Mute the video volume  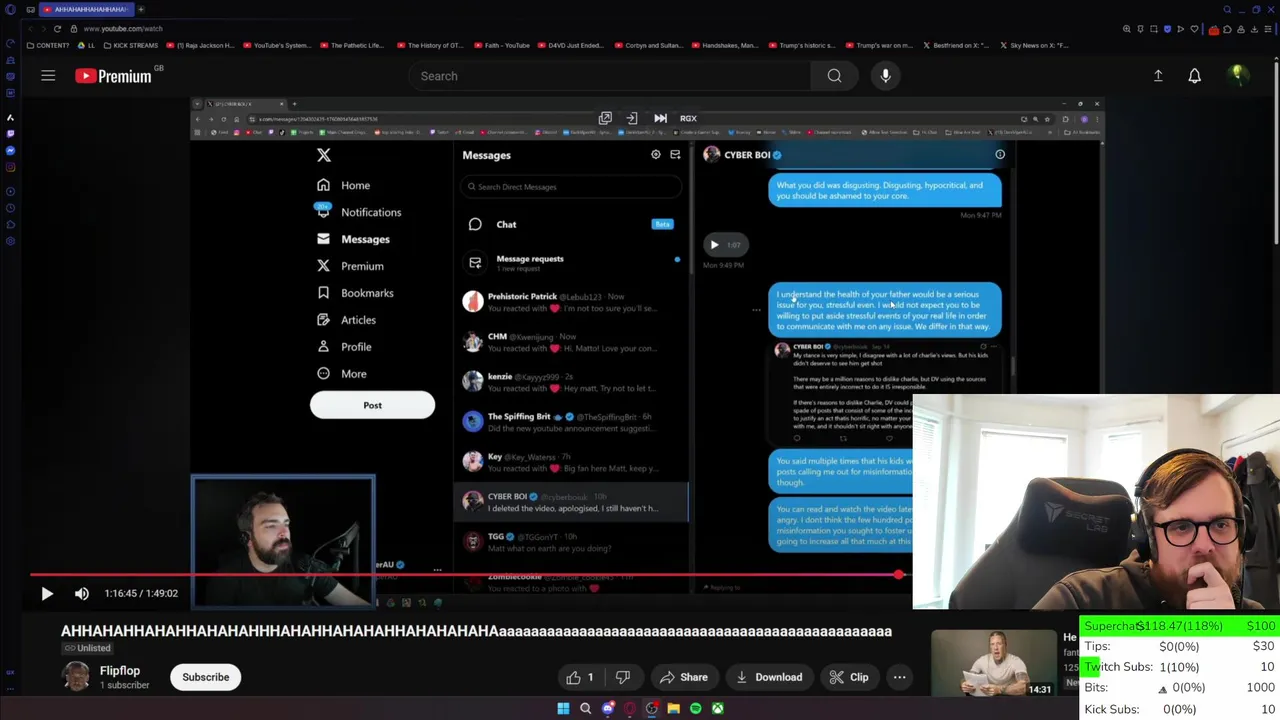coord(82,593)
